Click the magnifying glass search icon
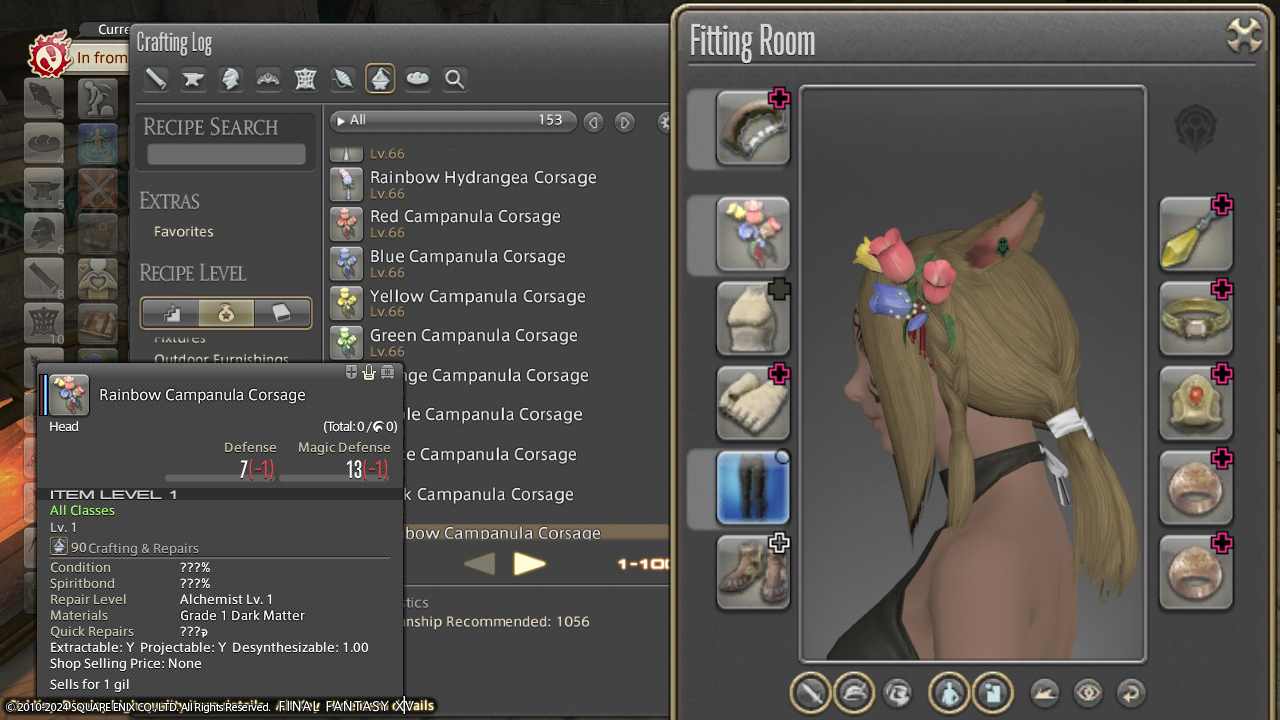 tap(455, 79)
